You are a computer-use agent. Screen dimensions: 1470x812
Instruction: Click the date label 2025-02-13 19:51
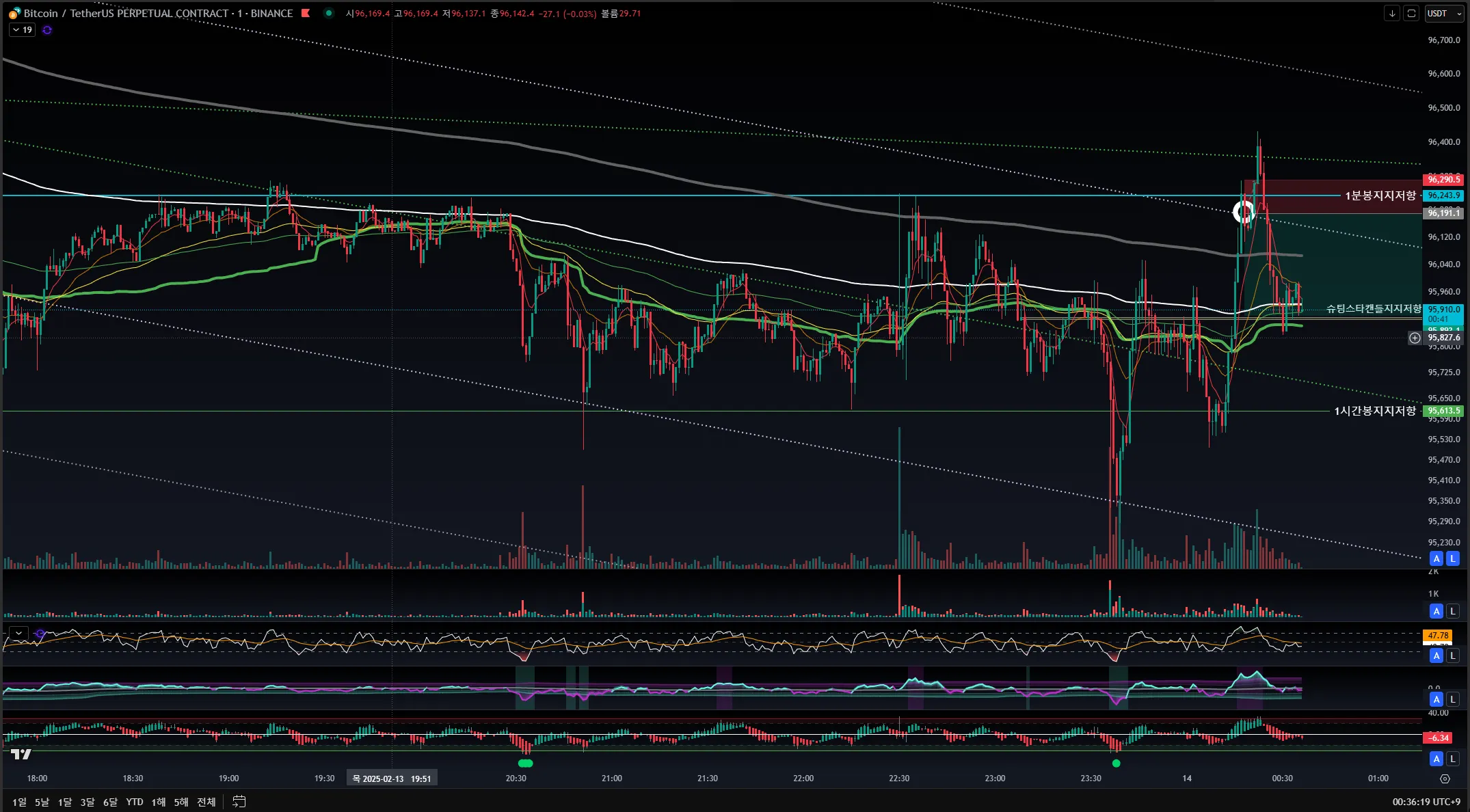(x=392, y=779)
